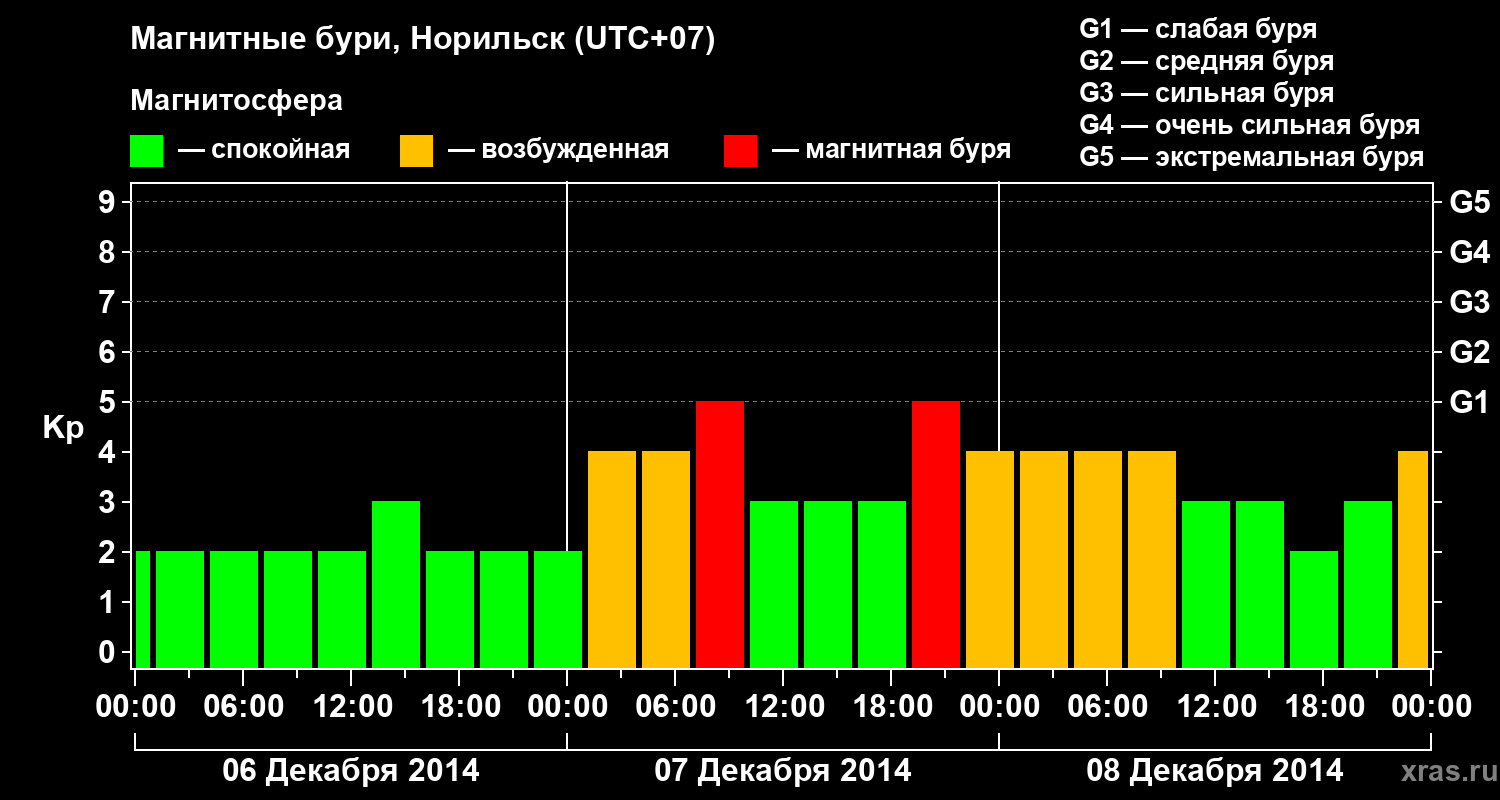Select the chart title 'Магнитные бури, Норильск (UTC+07)'
This screenshot has height=800, width=1500.
[x=423, y=40]
